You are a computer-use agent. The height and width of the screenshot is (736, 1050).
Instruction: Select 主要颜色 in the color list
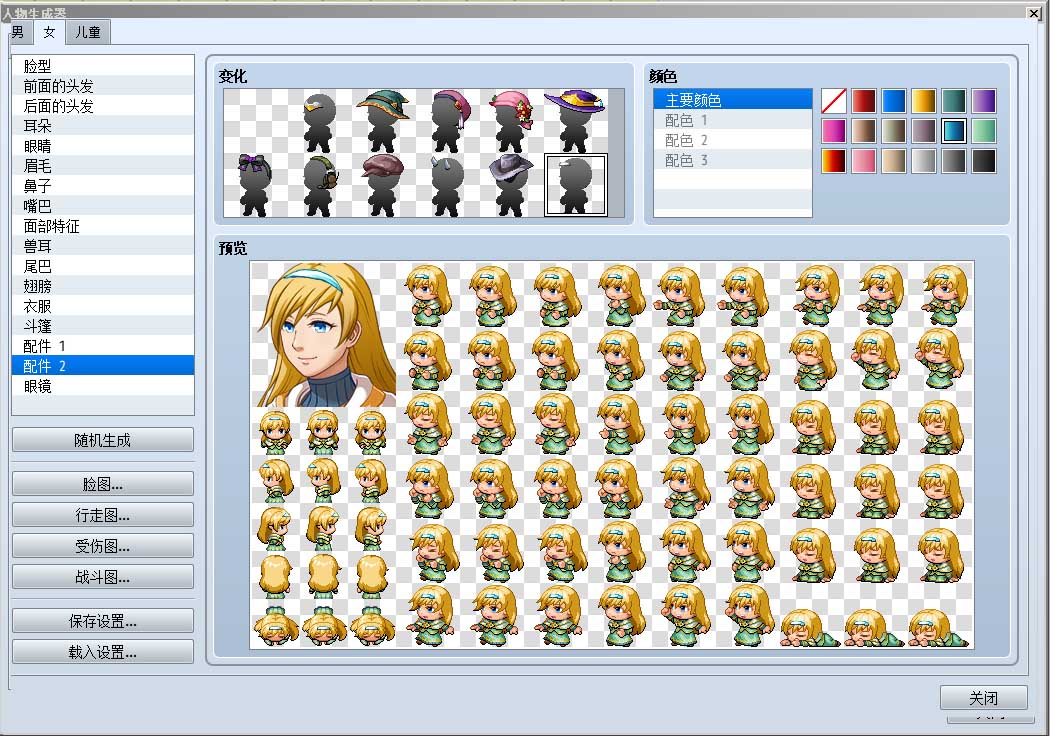point(733,100)
